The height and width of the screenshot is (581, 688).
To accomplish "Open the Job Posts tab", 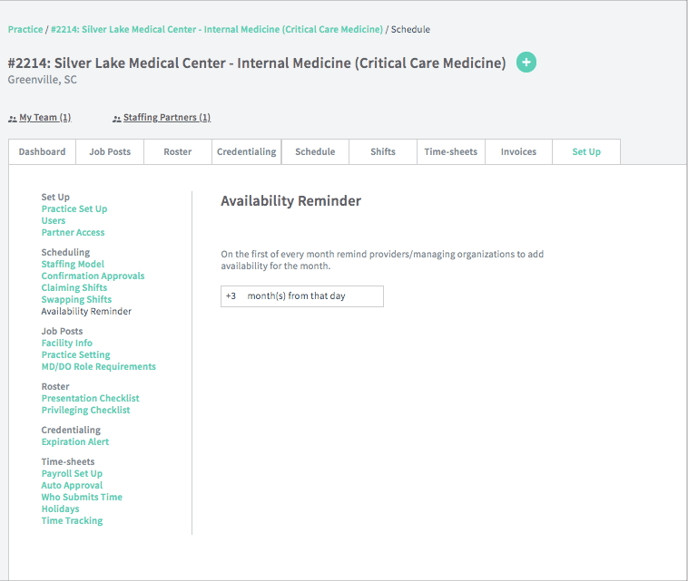I will tap(110, 152).
